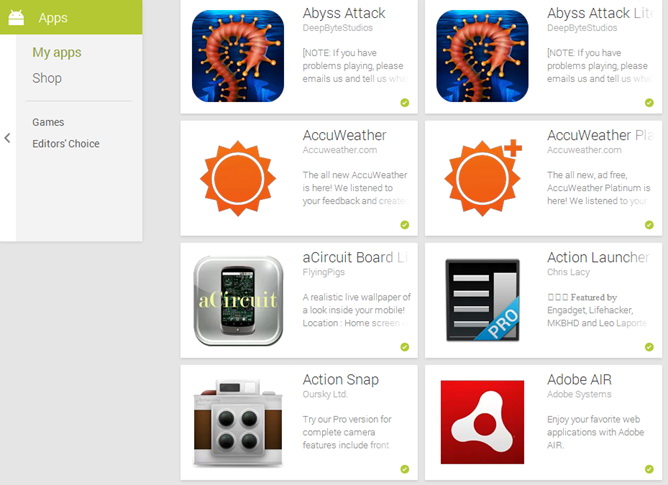Open the Chris Lacy developer link
Screen dimensions: 668x485
click(568, 272)
